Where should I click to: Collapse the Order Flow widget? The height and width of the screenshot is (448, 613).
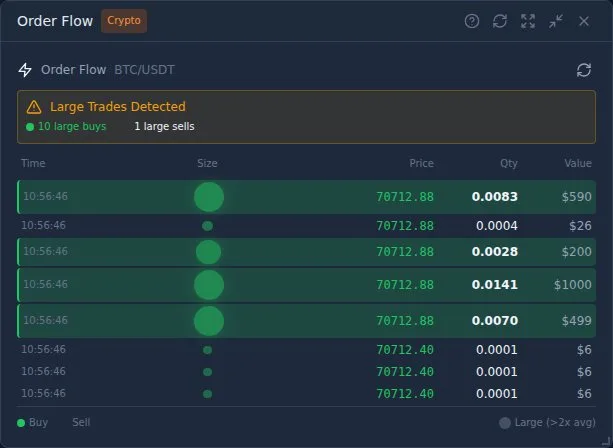(556, 21)
